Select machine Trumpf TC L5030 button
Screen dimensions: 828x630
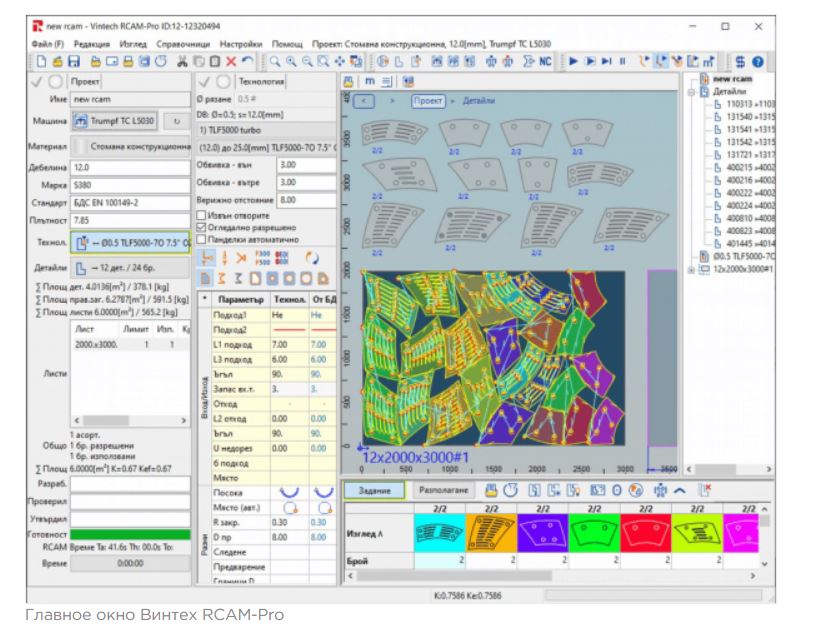point(114,121)
